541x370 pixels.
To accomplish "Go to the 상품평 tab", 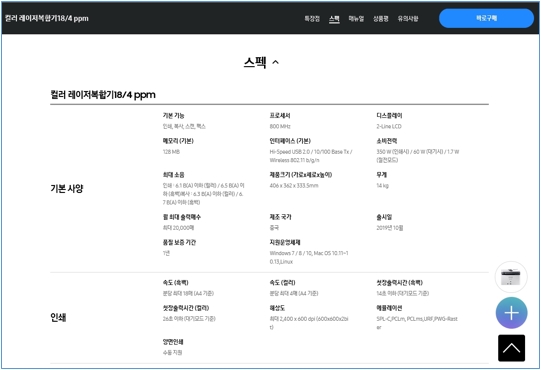I will tap(381, 19).
